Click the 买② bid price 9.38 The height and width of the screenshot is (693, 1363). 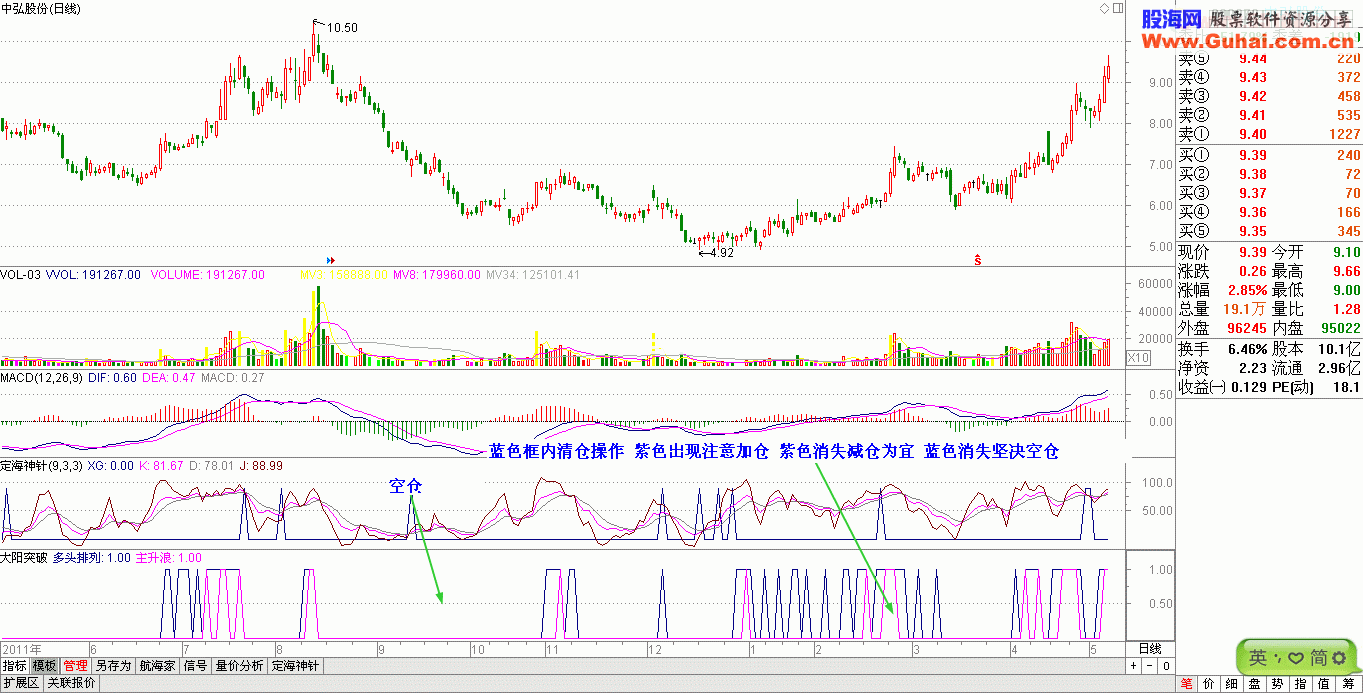pyautogui.click(x=1253, y=174)
